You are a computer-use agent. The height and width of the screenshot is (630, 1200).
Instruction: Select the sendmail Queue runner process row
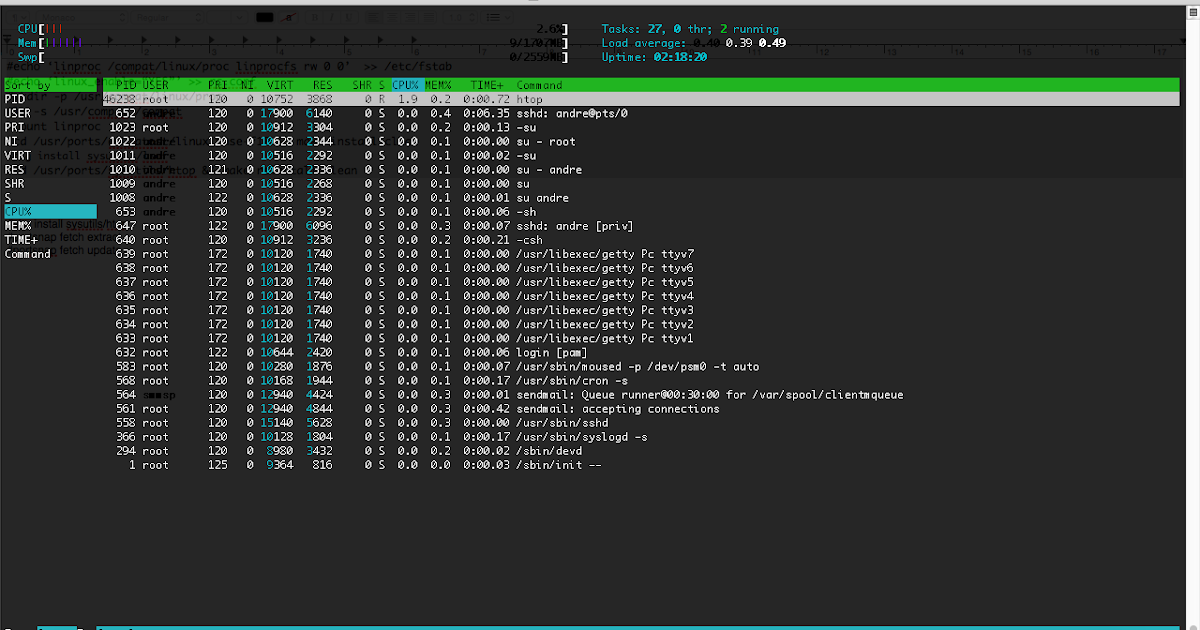pyautogui.click(x=640, y=394)
